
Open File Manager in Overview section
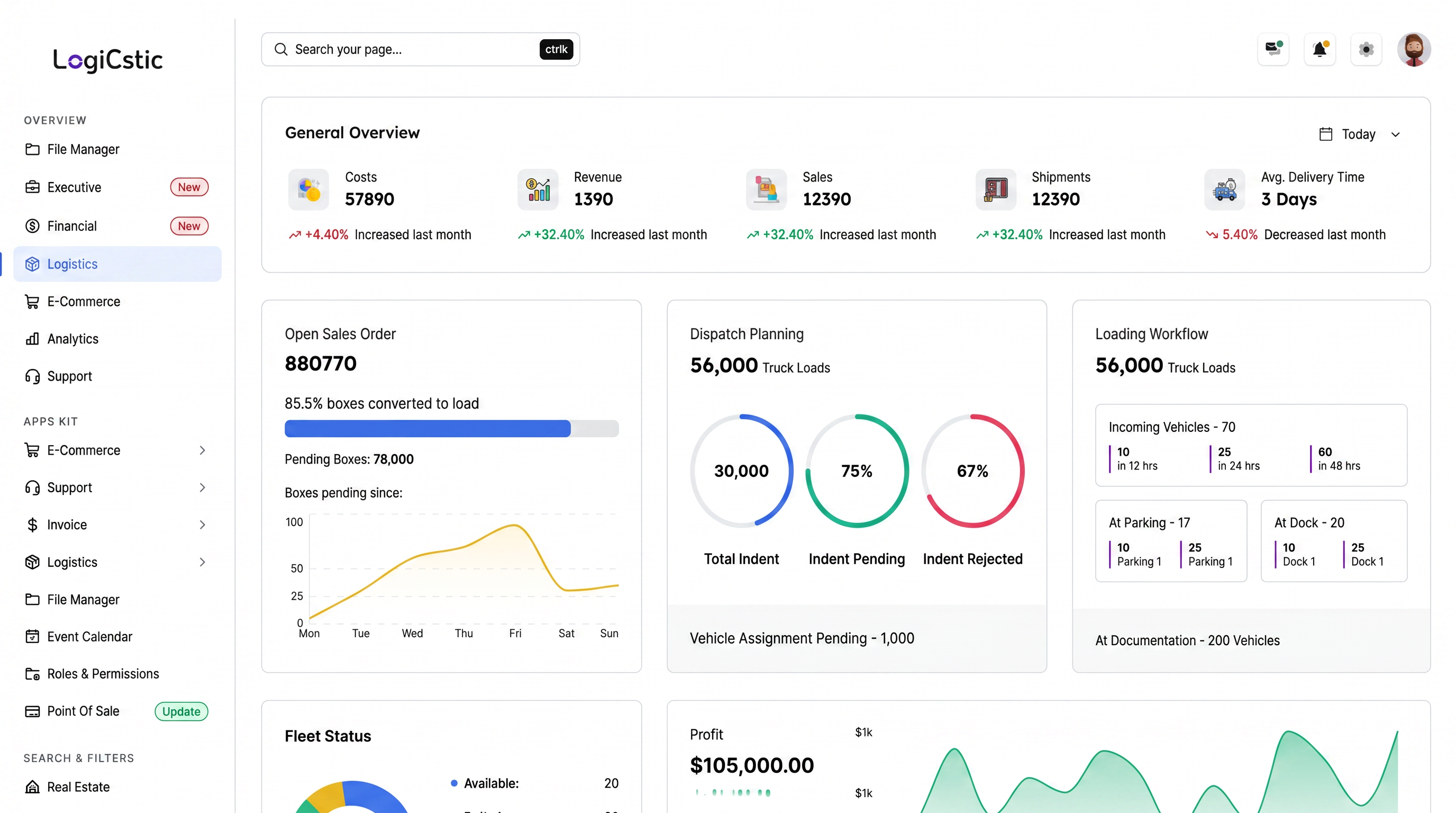(117, 149)
